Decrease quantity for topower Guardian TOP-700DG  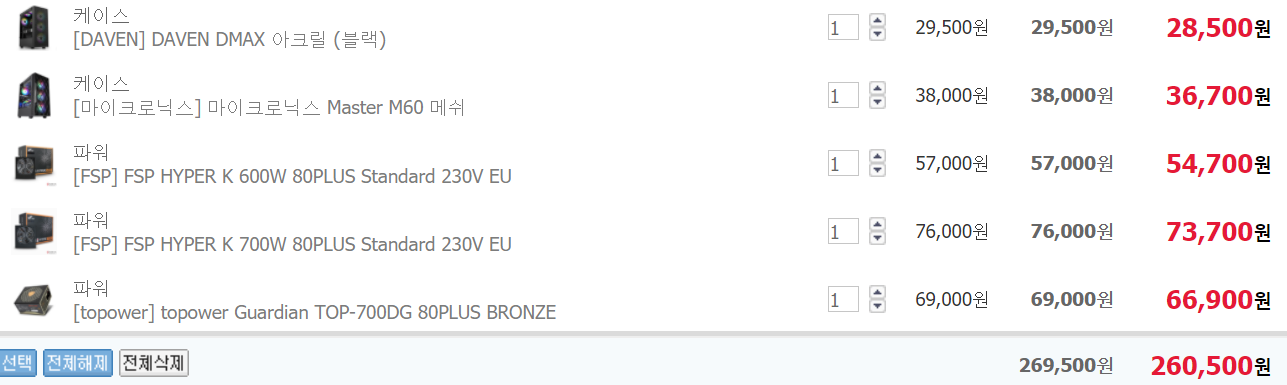coord(877,306)
